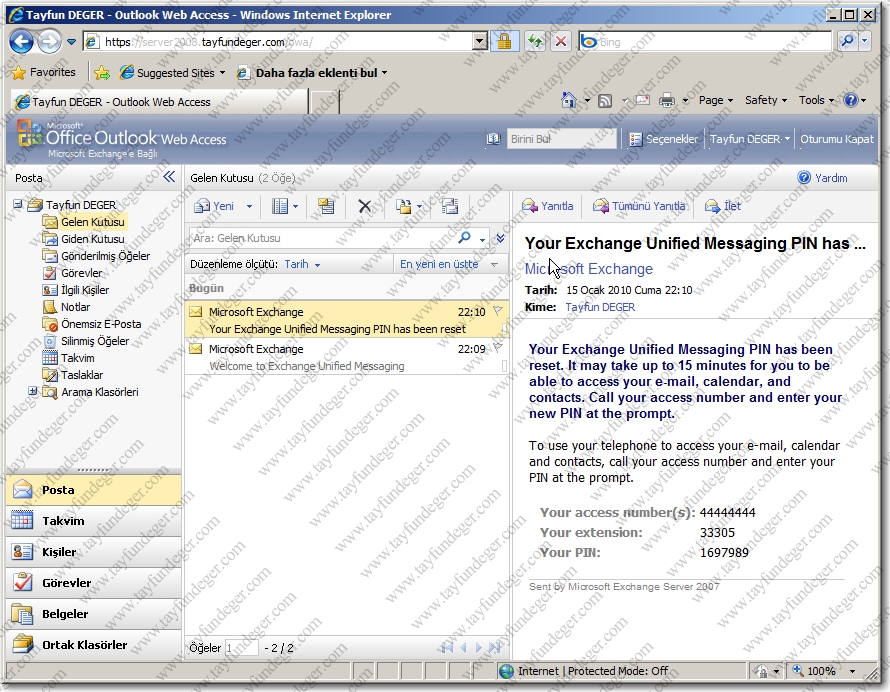Open the address book icon beside Birini Bul
890x692 pixels.
493,139
